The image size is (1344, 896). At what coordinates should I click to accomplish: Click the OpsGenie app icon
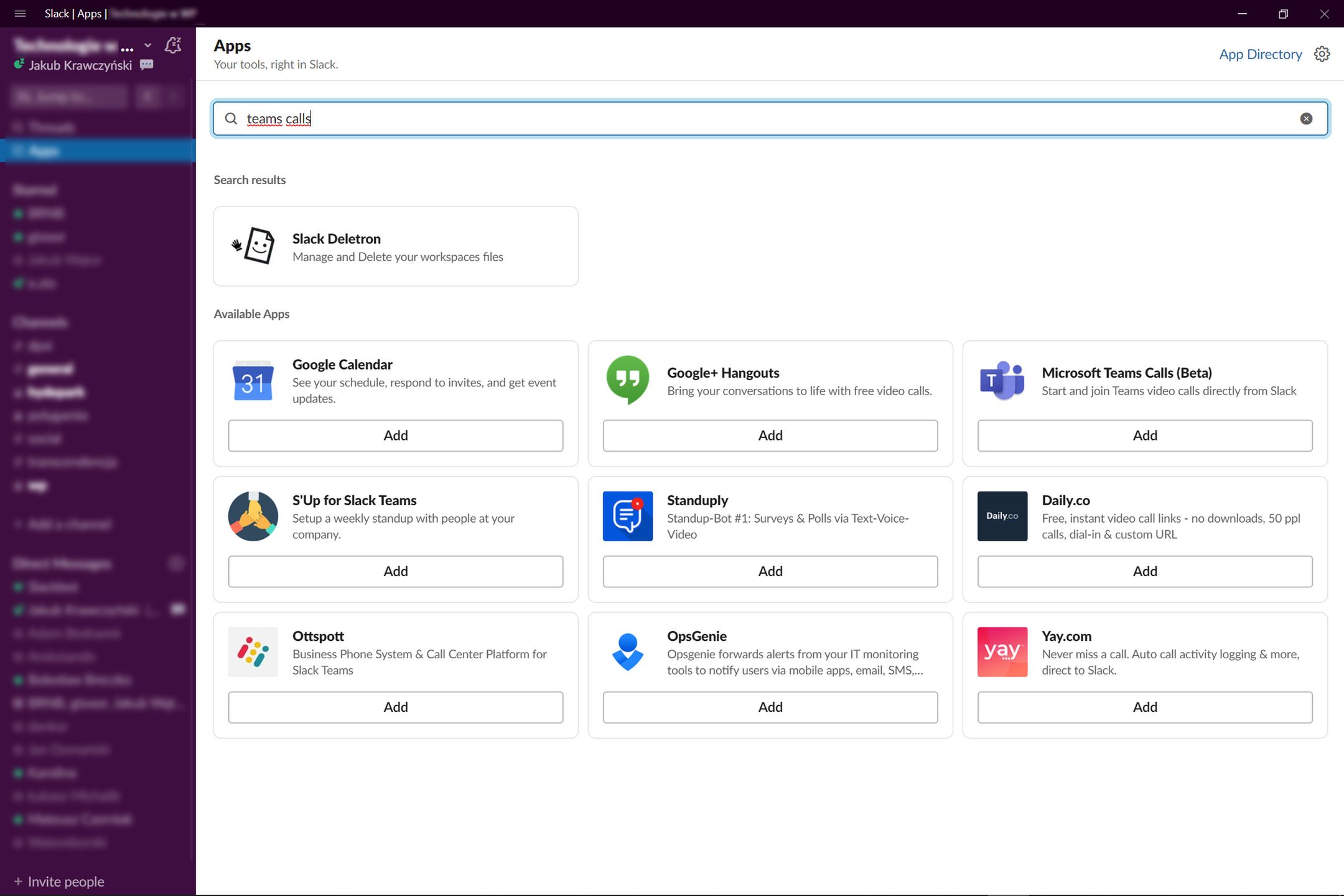tap(627, 651)
